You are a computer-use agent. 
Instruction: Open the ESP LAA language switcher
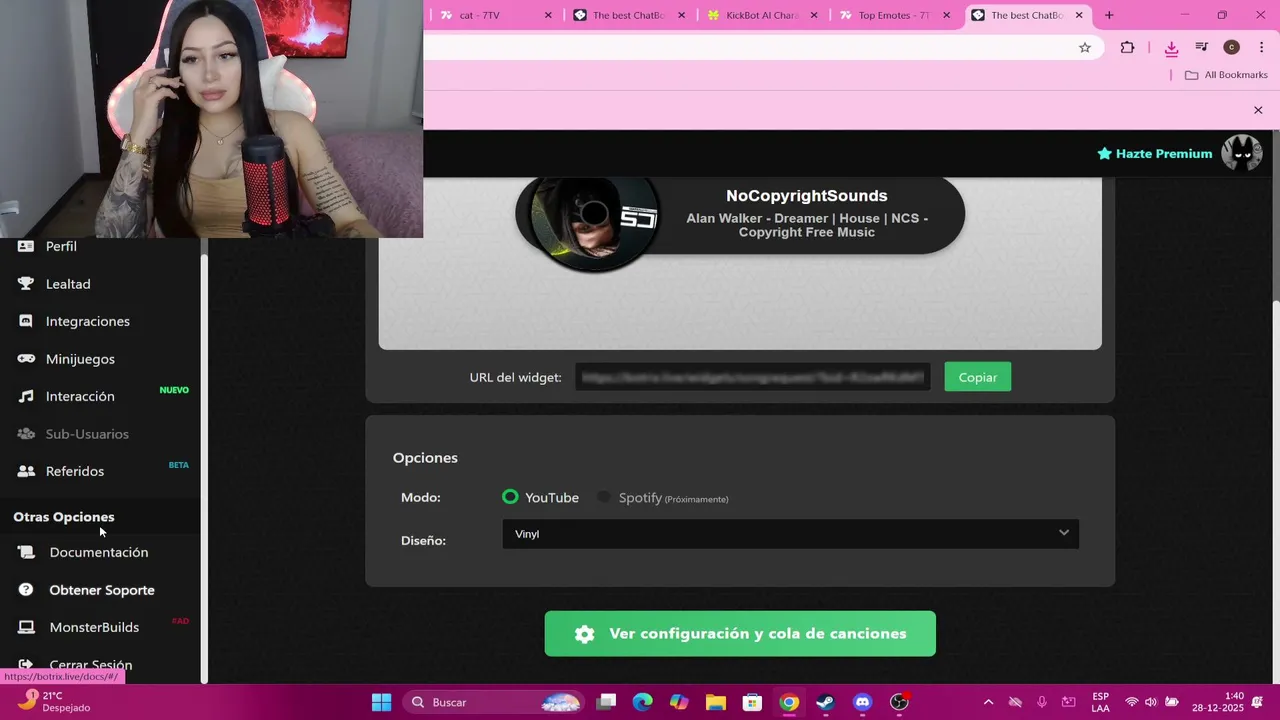[x=1100, y=702]
